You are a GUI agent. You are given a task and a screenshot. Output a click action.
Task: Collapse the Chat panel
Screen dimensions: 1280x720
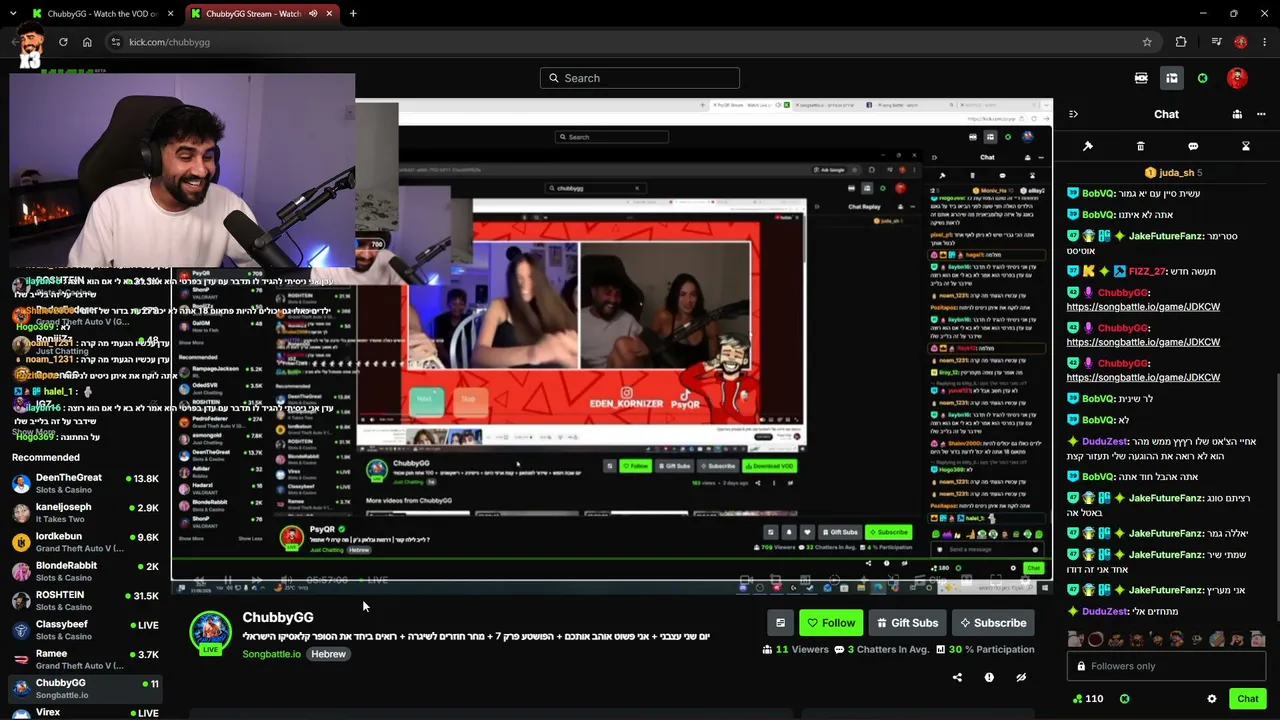tap(1073, 114)
